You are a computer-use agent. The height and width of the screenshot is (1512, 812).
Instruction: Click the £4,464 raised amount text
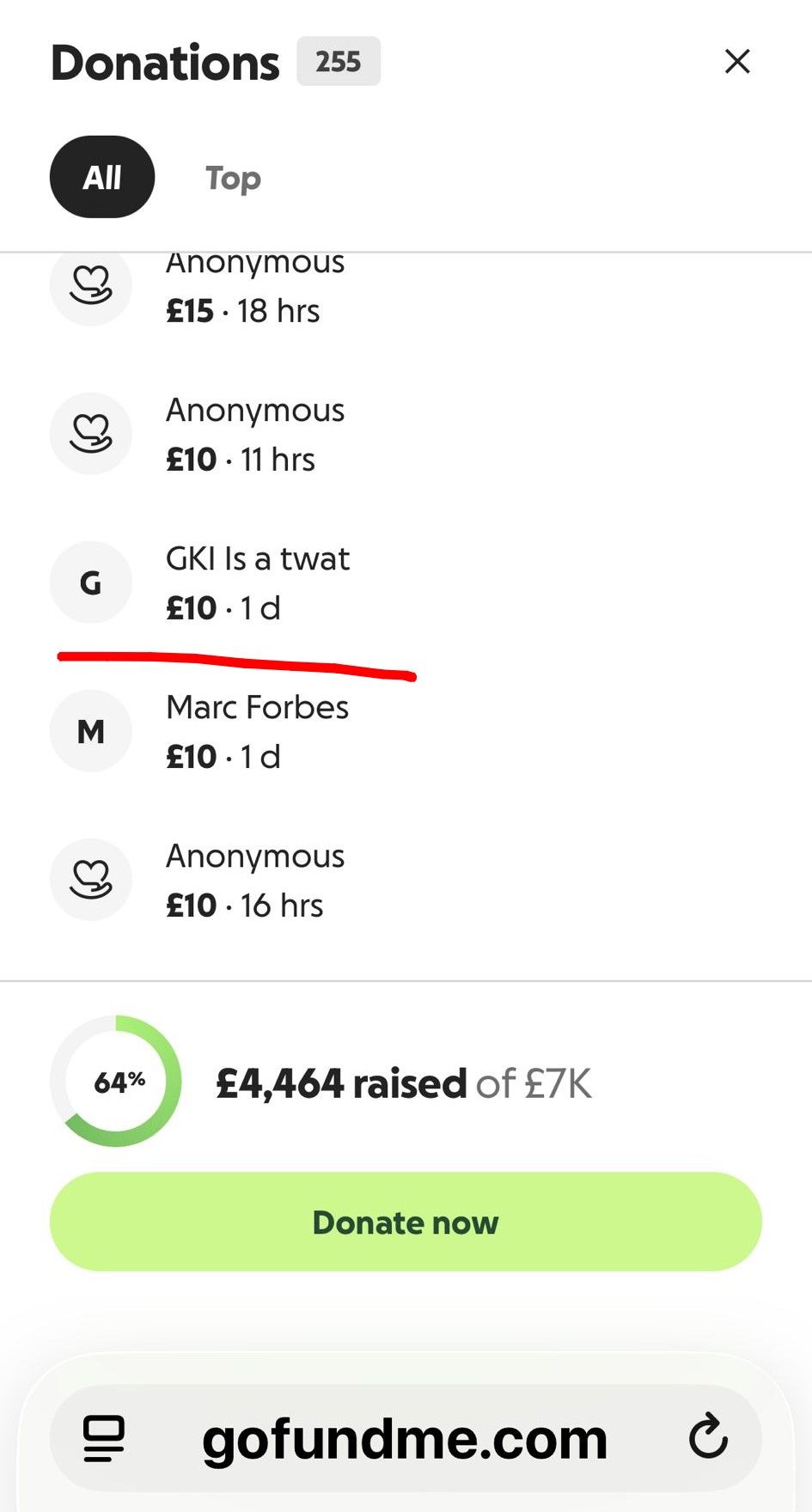pyautogui.click(x=341, y=1083)
